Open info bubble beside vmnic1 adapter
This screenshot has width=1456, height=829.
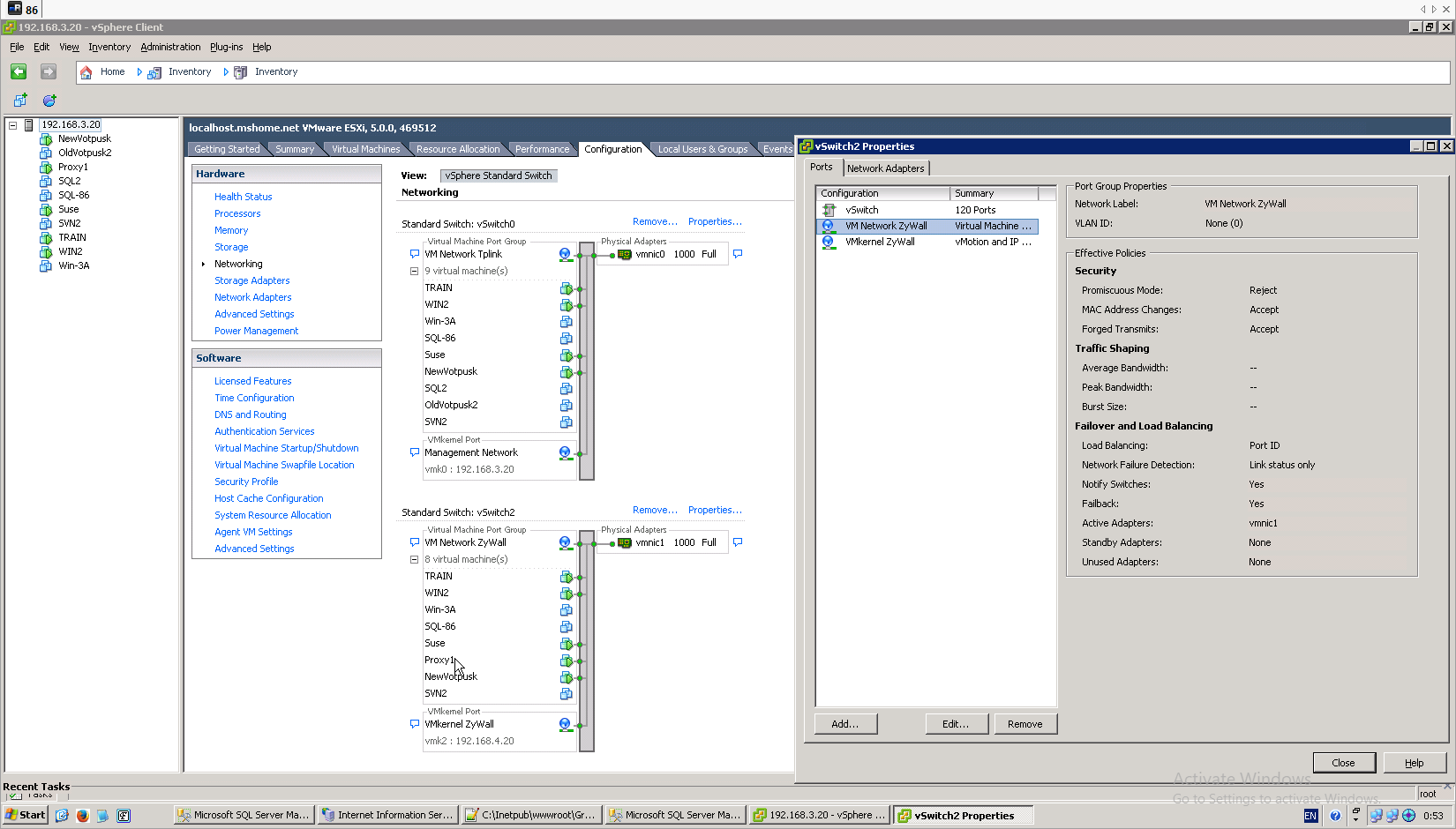pos(738,542)
